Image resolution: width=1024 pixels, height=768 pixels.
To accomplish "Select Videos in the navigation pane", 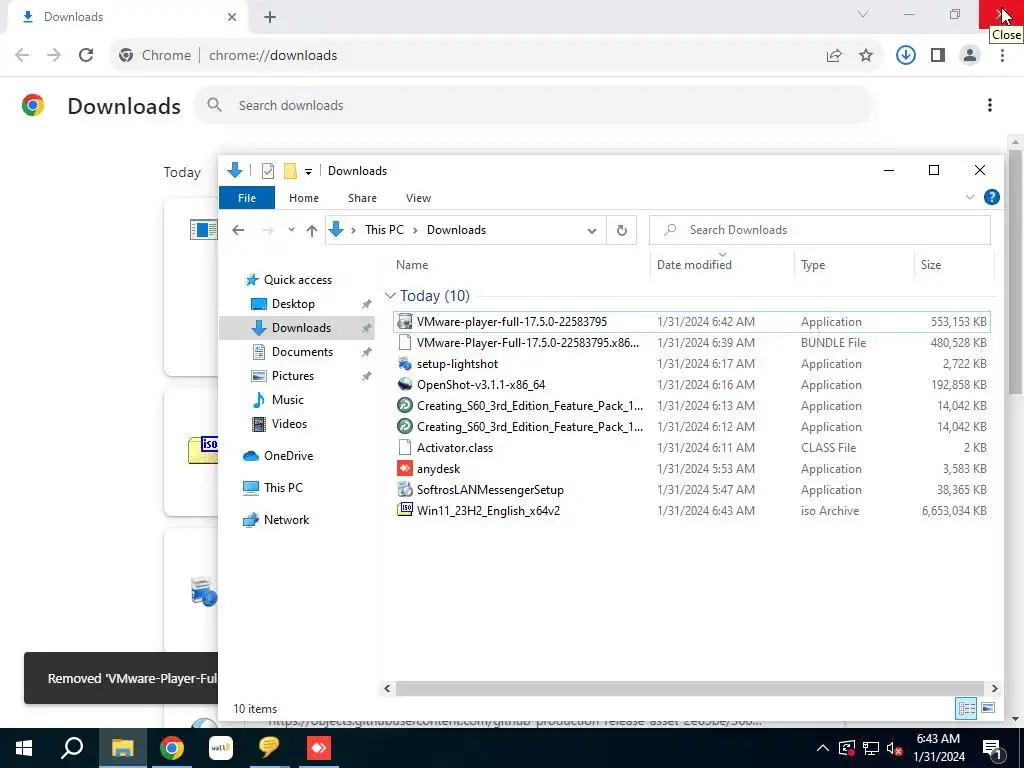I will point(289,424).
